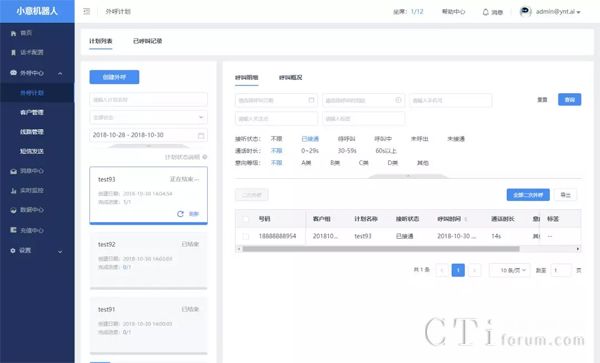Click the home icon in the sidebar
The image size is (600, 363).
(x=13, y=34)
